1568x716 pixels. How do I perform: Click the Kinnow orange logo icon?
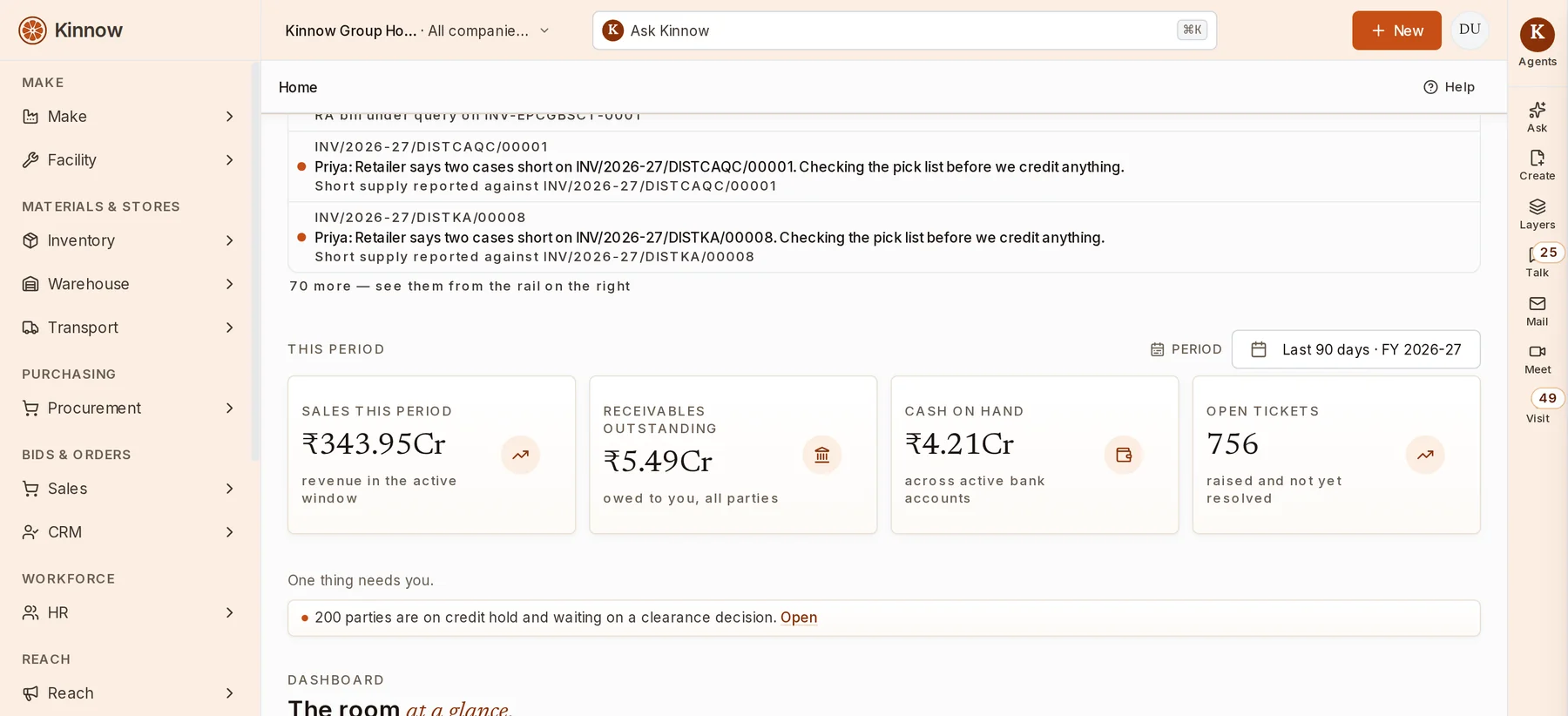[32, 30]
